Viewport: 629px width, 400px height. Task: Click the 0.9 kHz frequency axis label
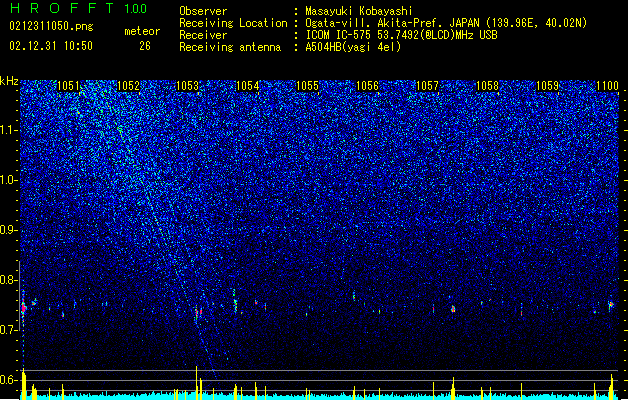(x=9, y=230)
